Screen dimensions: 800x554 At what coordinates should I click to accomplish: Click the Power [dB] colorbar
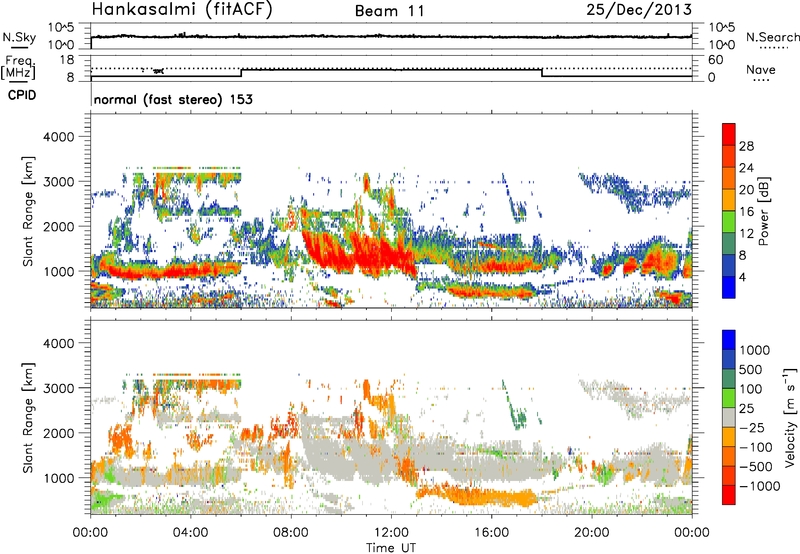[x=729, y=210]
